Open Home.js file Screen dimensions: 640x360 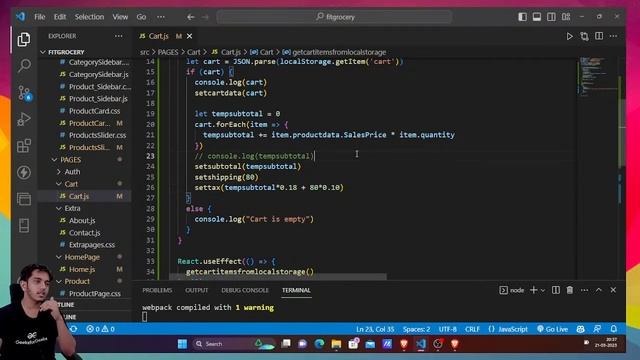[x=82, y=269]
